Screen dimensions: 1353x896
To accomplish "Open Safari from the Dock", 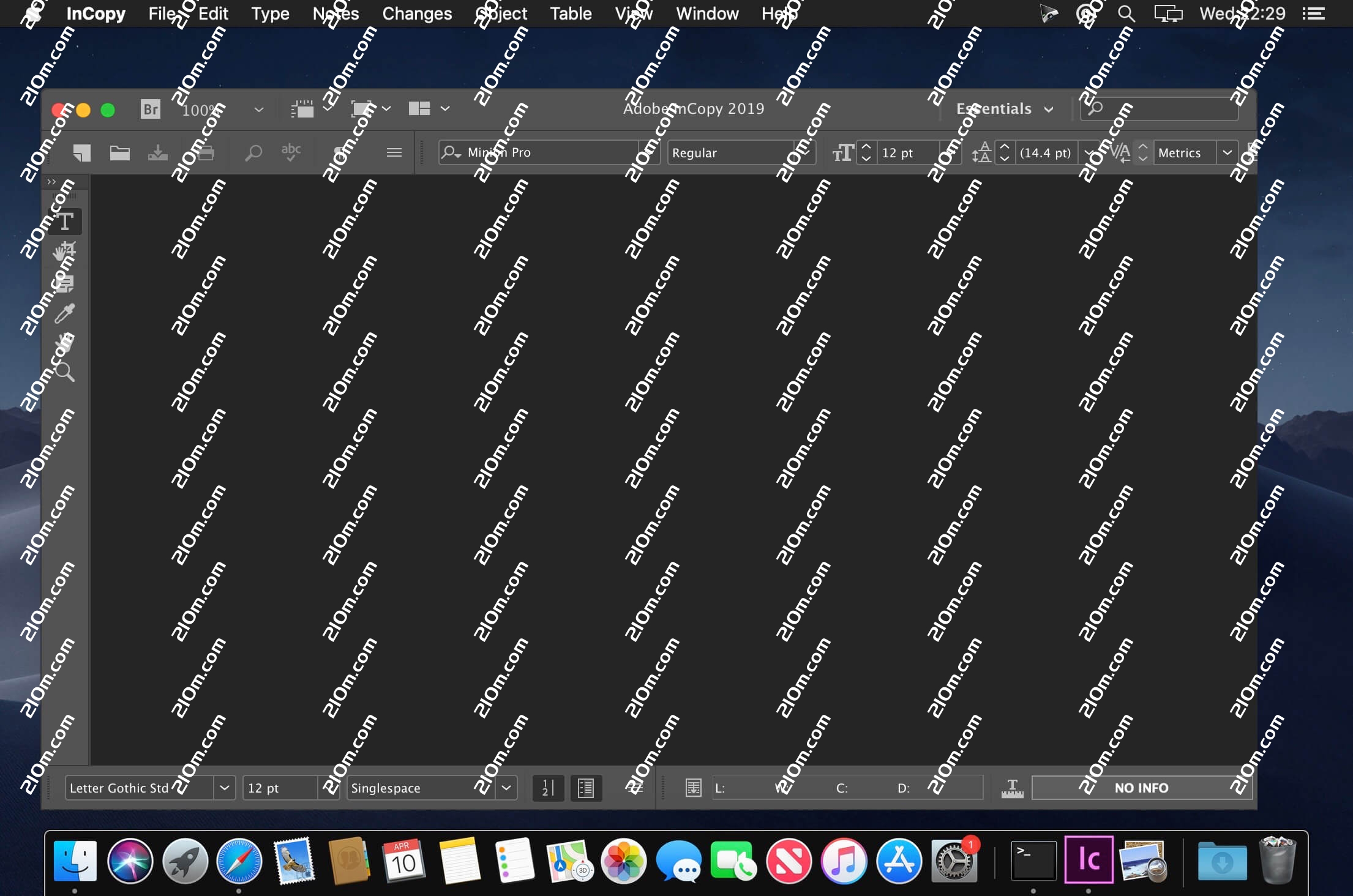I will point(239,861).
